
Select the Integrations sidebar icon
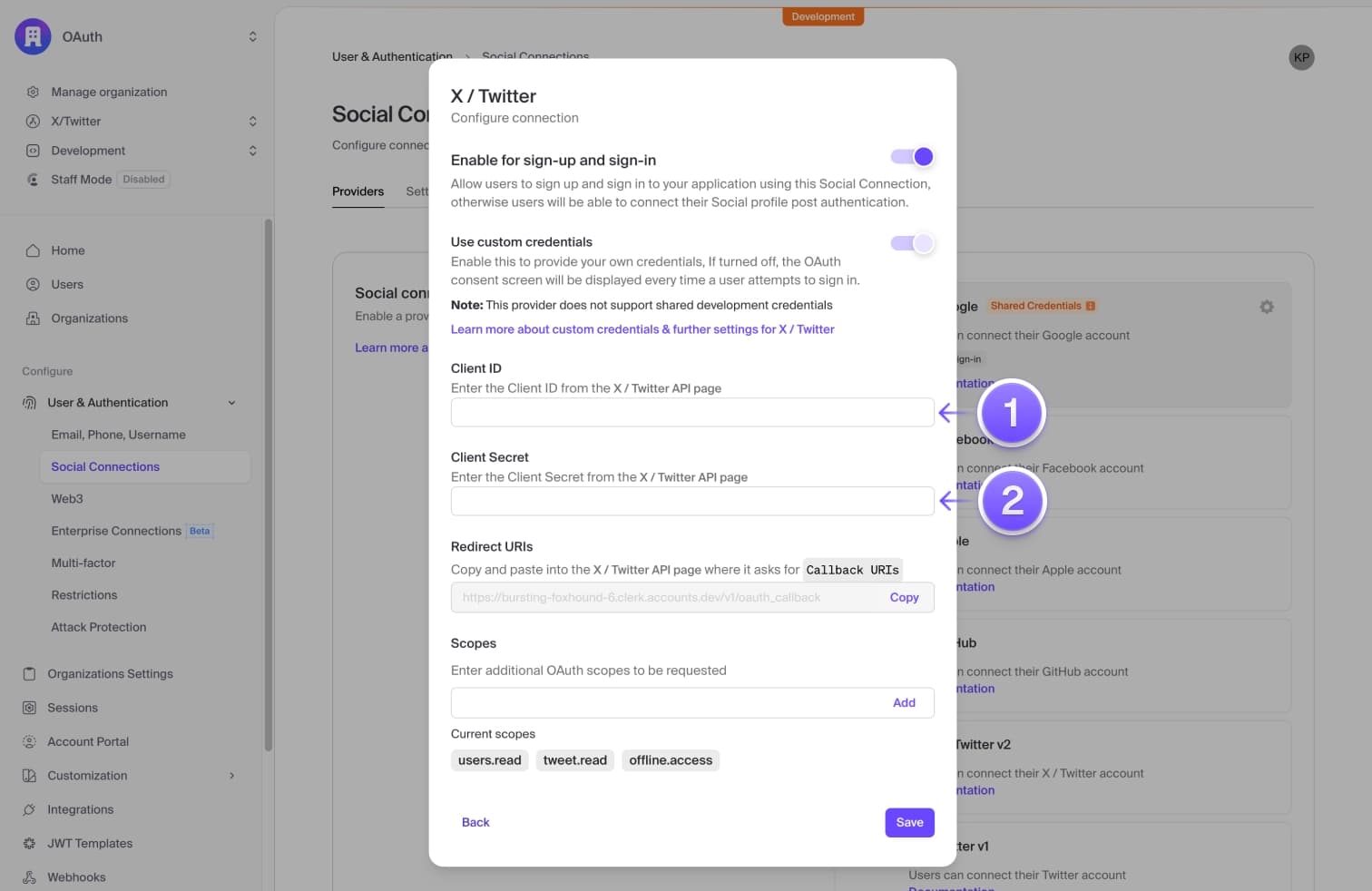point(30,809)
